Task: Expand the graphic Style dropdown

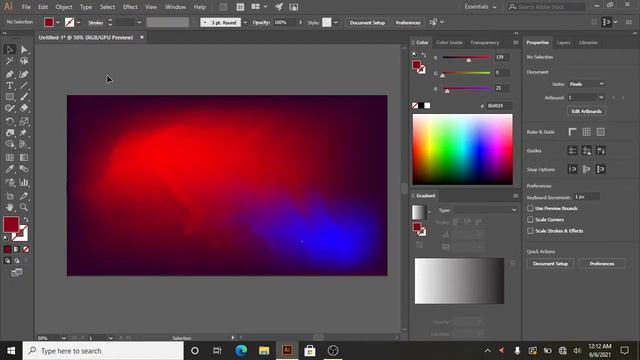Action: [336, 22]
